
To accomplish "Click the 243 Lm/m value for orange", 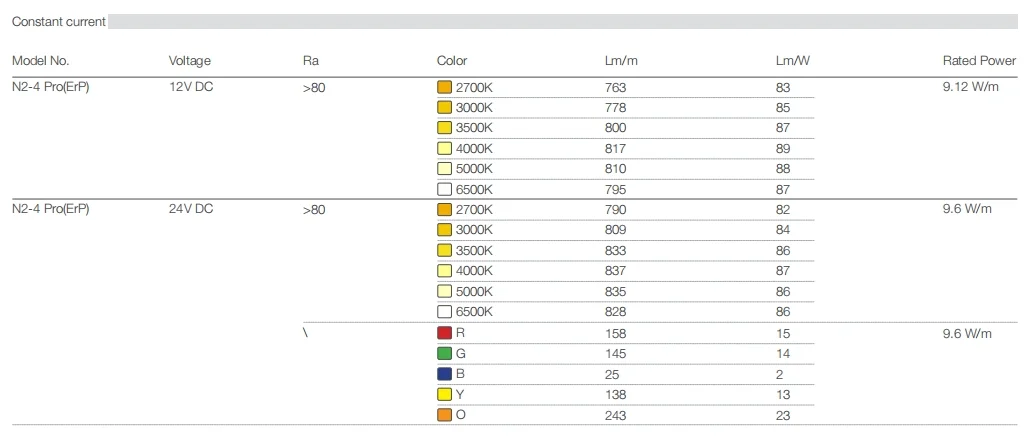I will pos(615,415).
